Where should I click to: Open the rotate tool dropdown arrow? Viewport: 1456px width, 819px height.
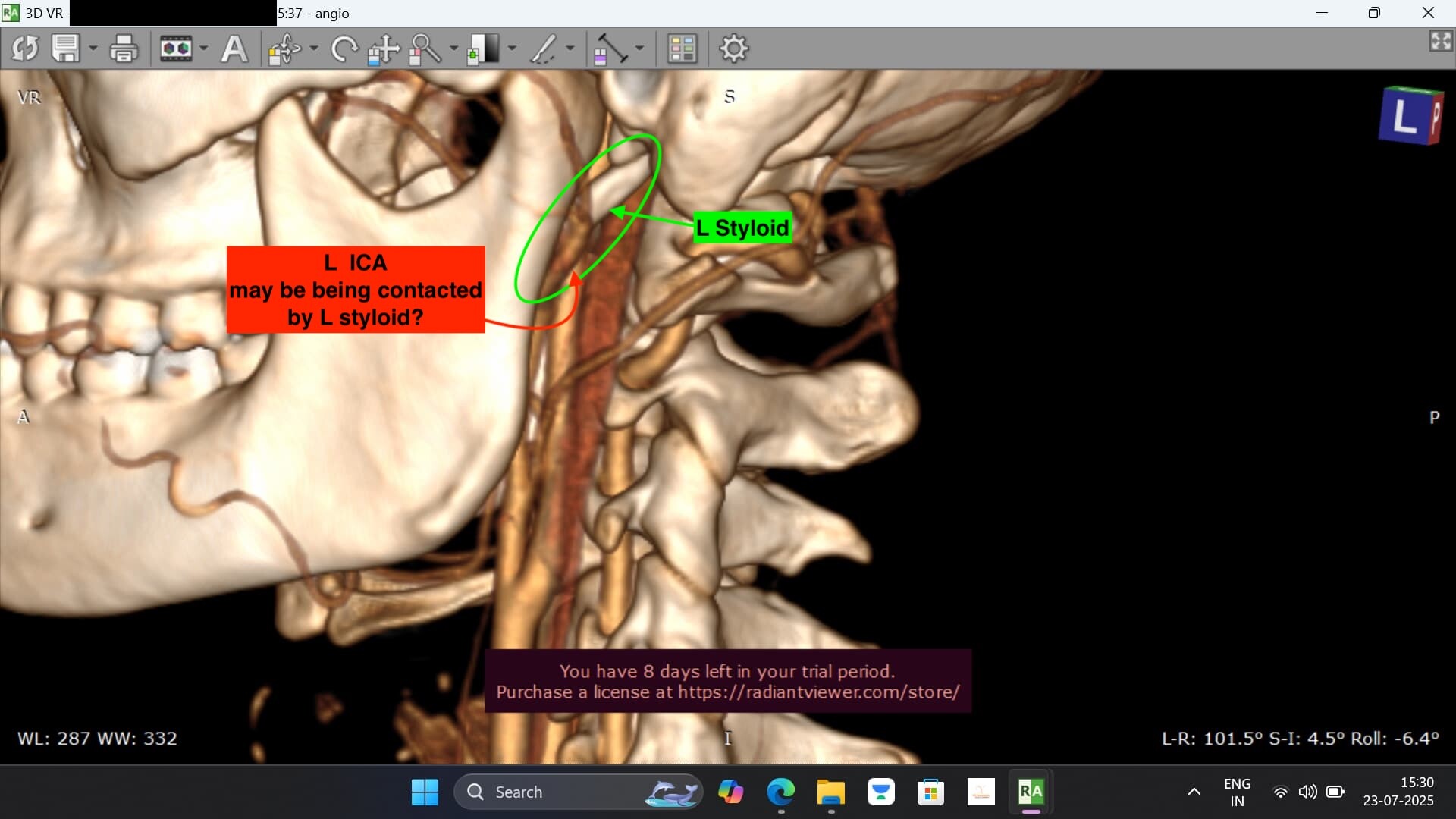(314, 49)
